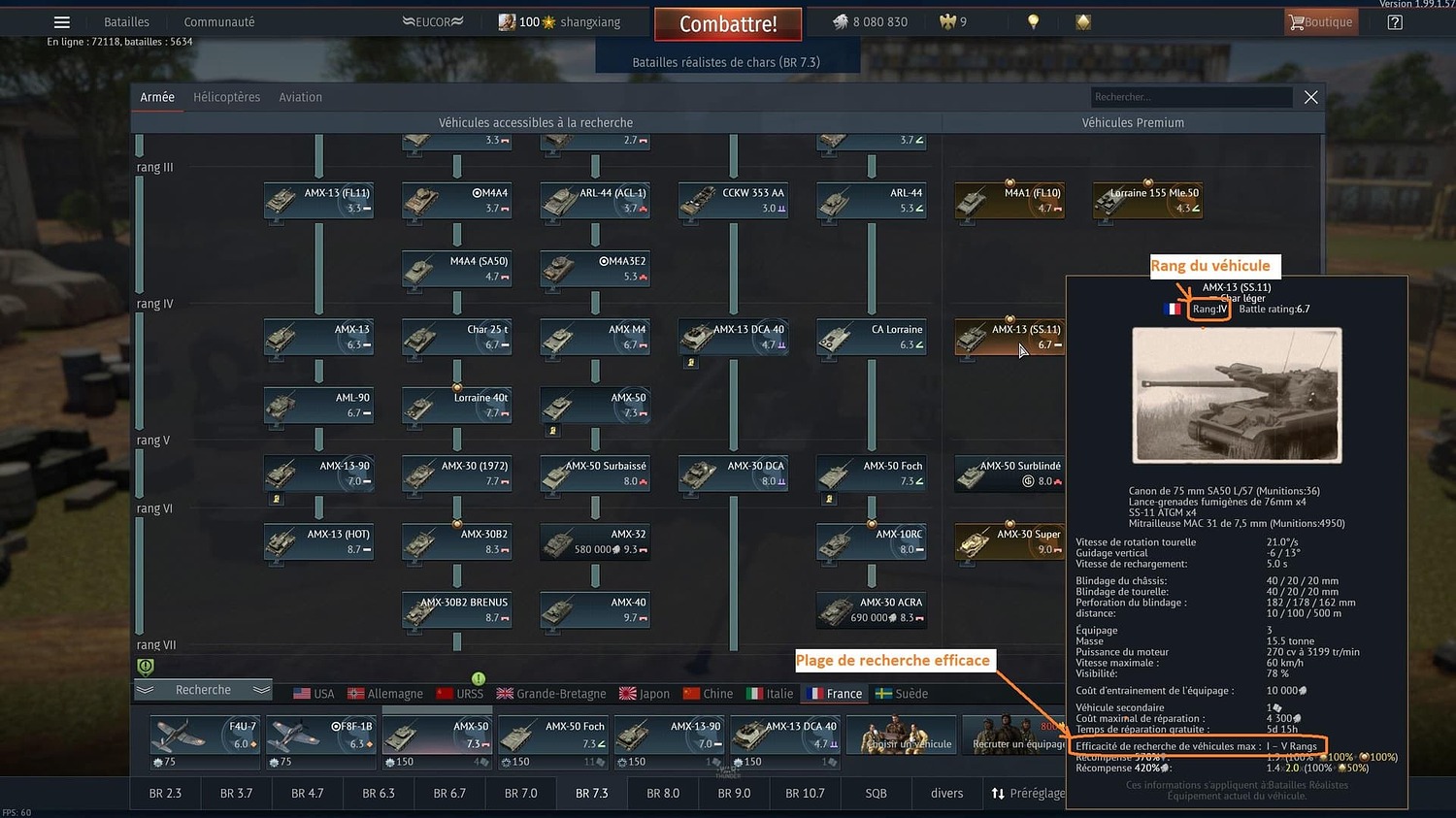Open the hamburger main menu

(x=62, y=22)
